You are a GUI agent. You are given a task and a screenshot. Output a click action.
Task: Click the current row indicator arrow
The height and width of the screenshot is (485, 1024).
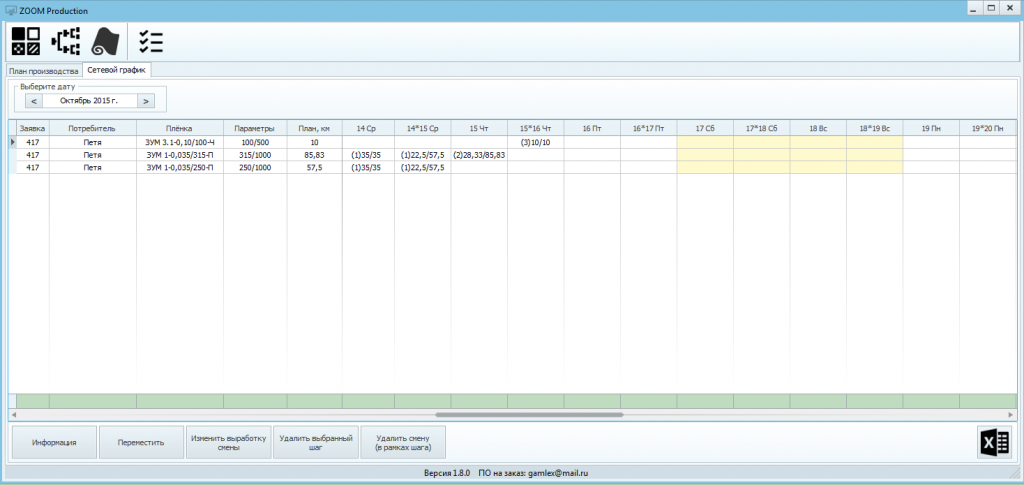[13, 142]
